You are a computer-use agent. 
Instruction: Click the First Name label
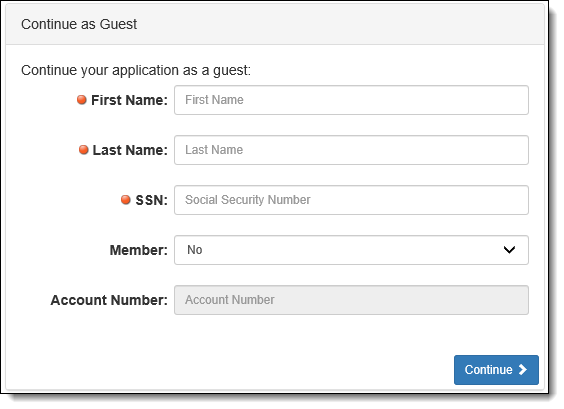pyautogui.click(x=129, y=100)
